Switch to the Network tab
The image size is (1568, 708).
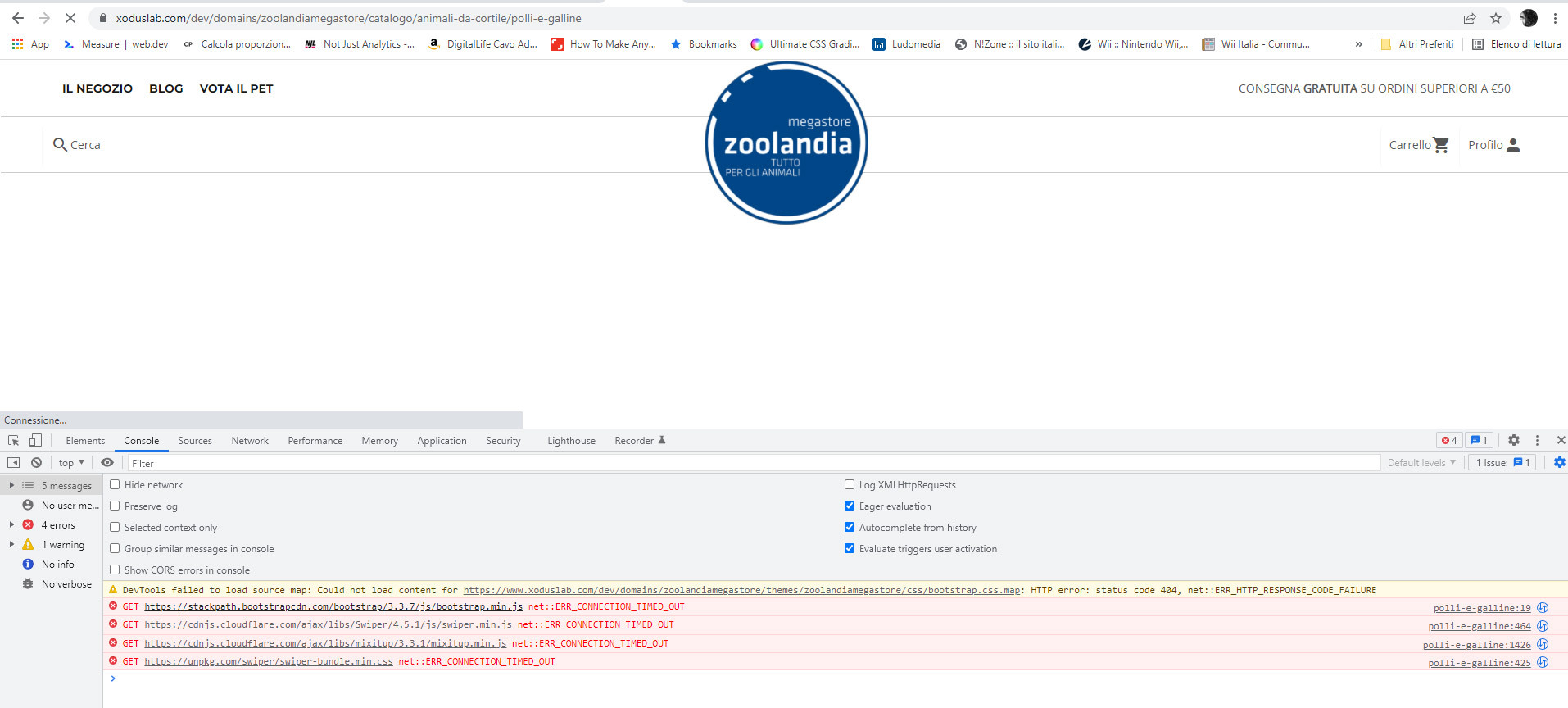[250, 441]
